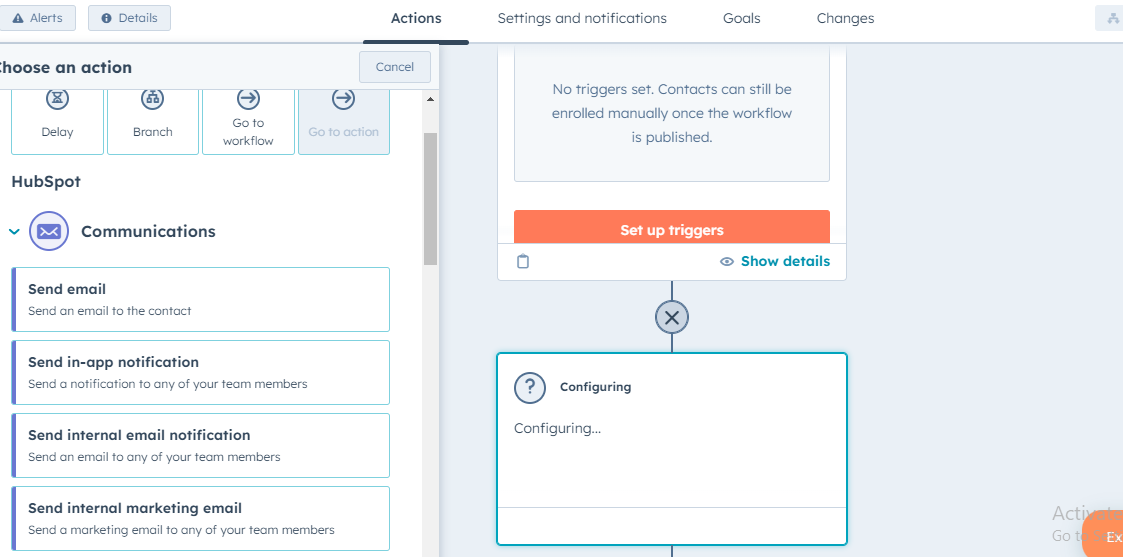This screenshot has height=557, width=1123.
Task: Add a Branch action
Action: (x=153, y=122)
